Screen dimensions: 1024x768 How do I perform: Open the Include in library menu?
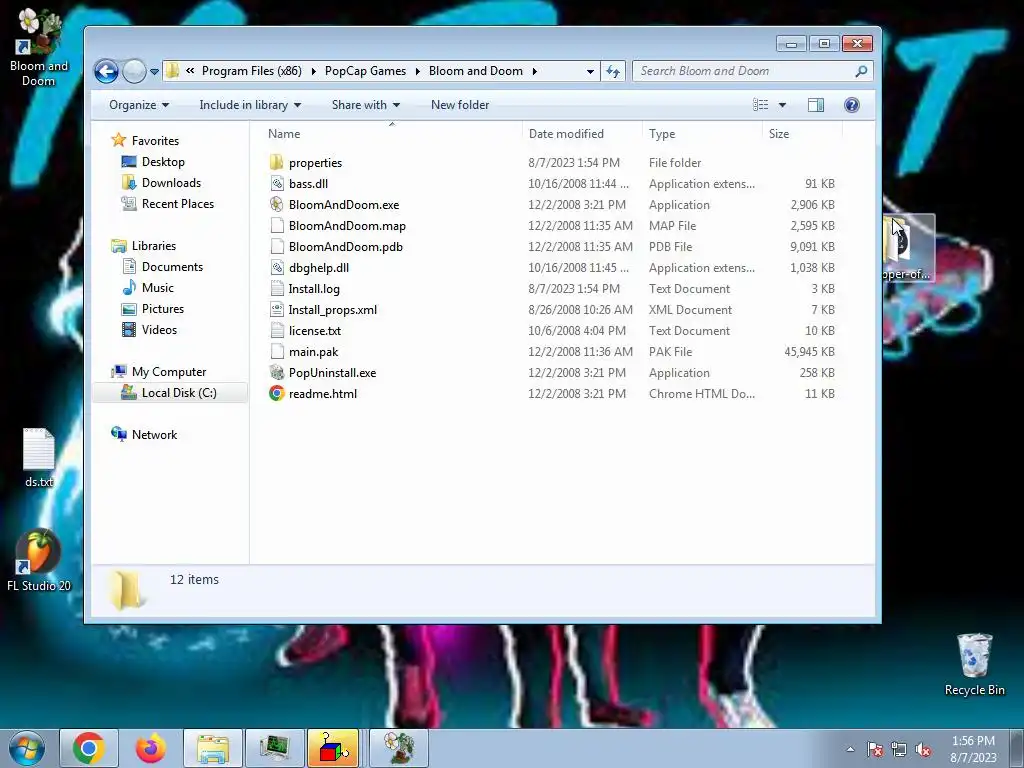(250, 104)
